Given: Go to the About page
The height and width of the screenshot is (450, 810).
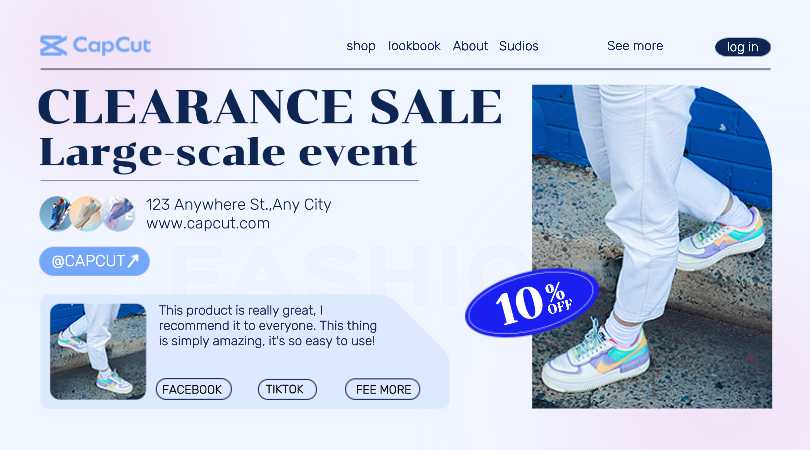Looking at the screenshot, I should [x=470, y=46].
